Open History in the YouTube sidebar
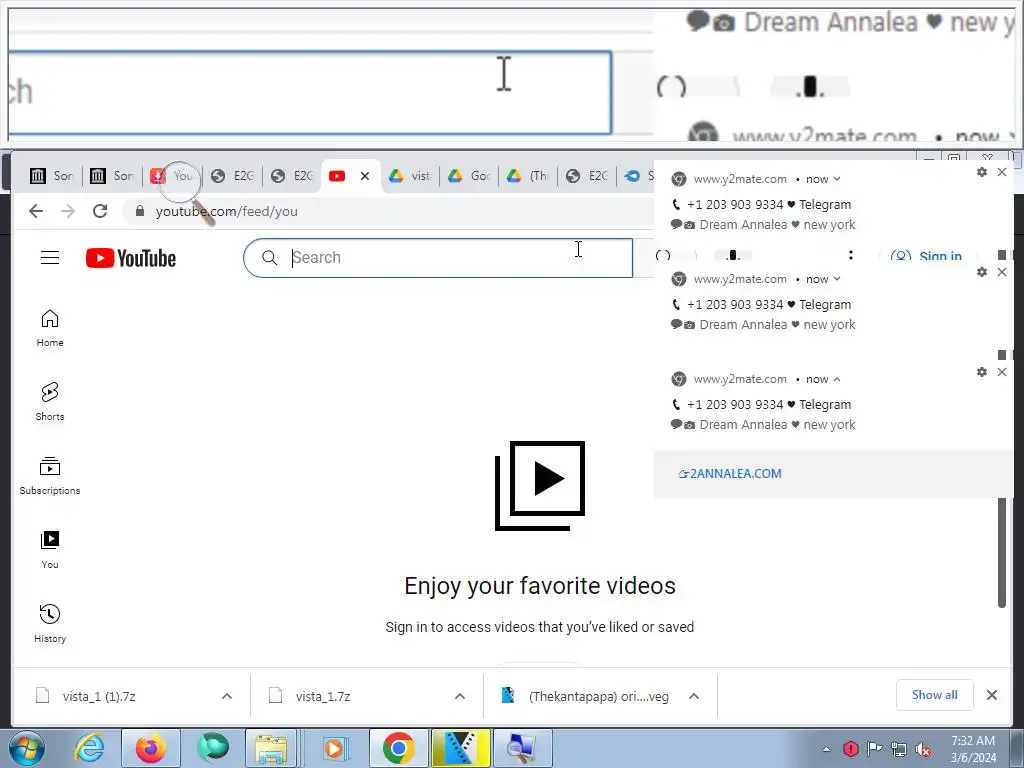The height and width of the screenshot is (768, 1024). pyautogui.click(x=50, y=624)
